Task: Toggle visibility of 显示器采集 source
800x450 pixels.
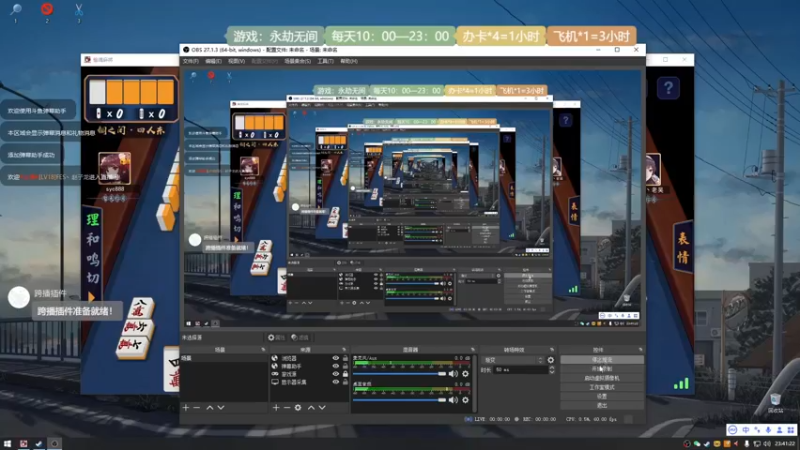Action: coord(336,382)
